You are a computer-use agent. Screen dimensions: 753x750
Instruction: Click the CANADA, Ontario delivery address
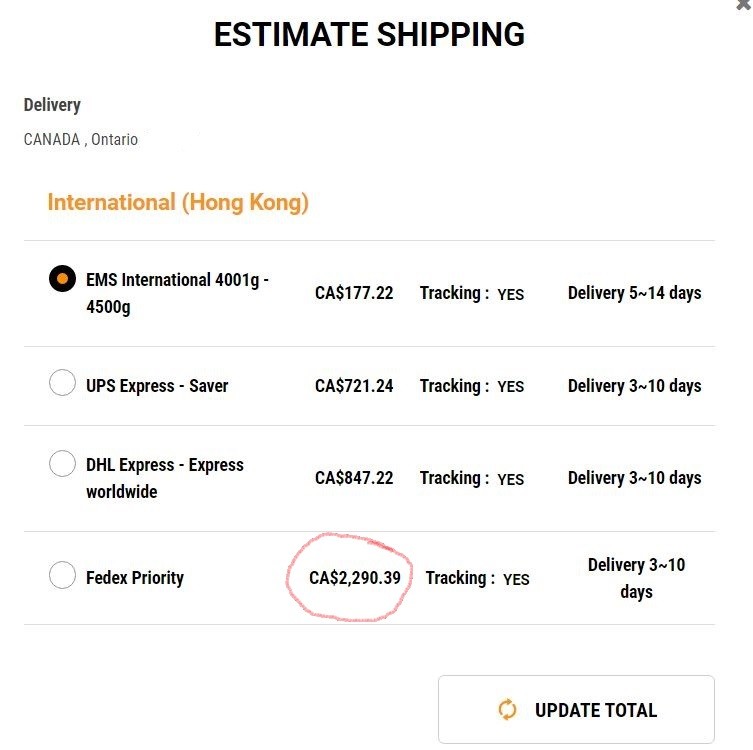pyautogui.click(x=81, y=139)
